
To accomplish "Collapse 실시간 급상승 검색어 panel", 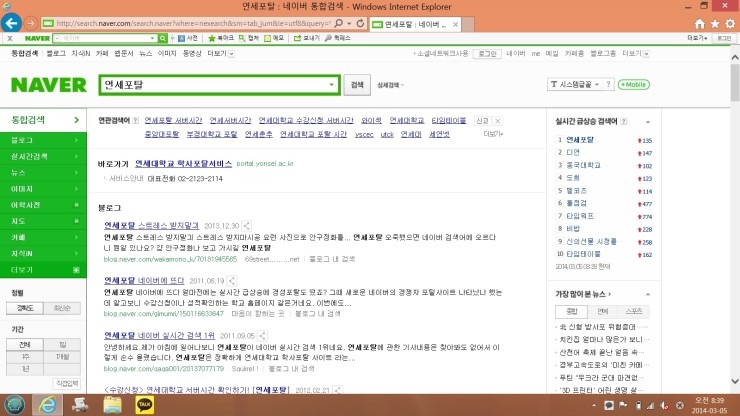I will [x=648, y=122].
